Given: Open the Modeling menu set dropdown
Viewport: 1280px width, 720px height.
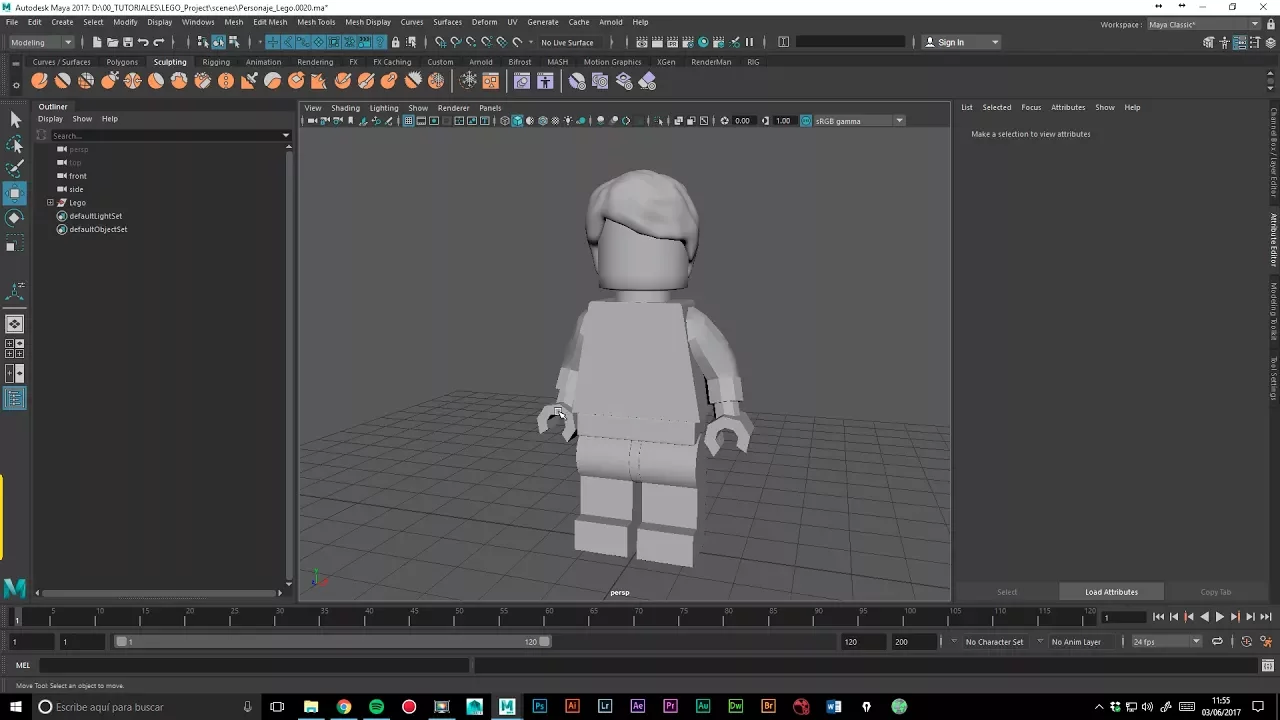Looking at the screenshot, I should tap(41, 42).
